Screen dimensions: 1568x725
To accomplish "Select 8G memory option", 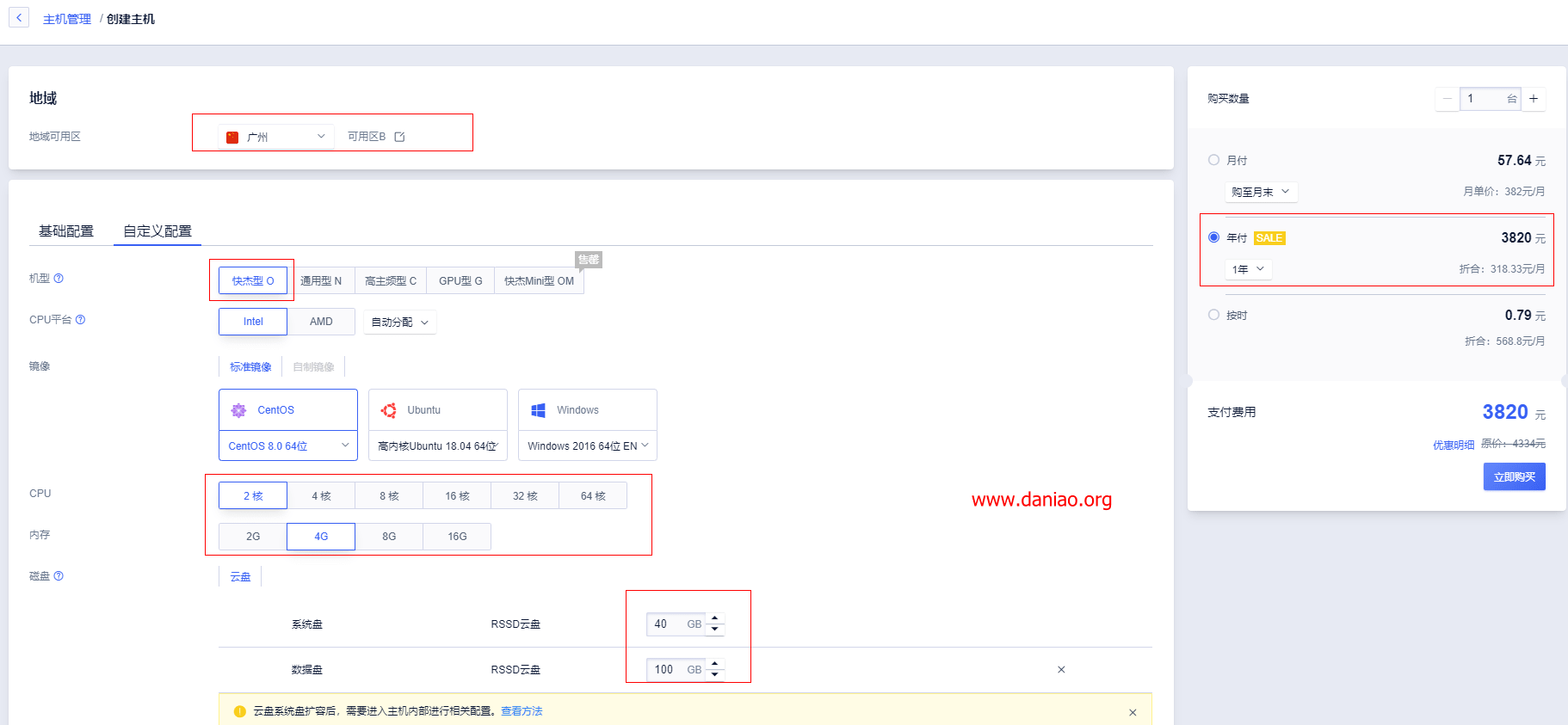I will click(x=389, y=537).
